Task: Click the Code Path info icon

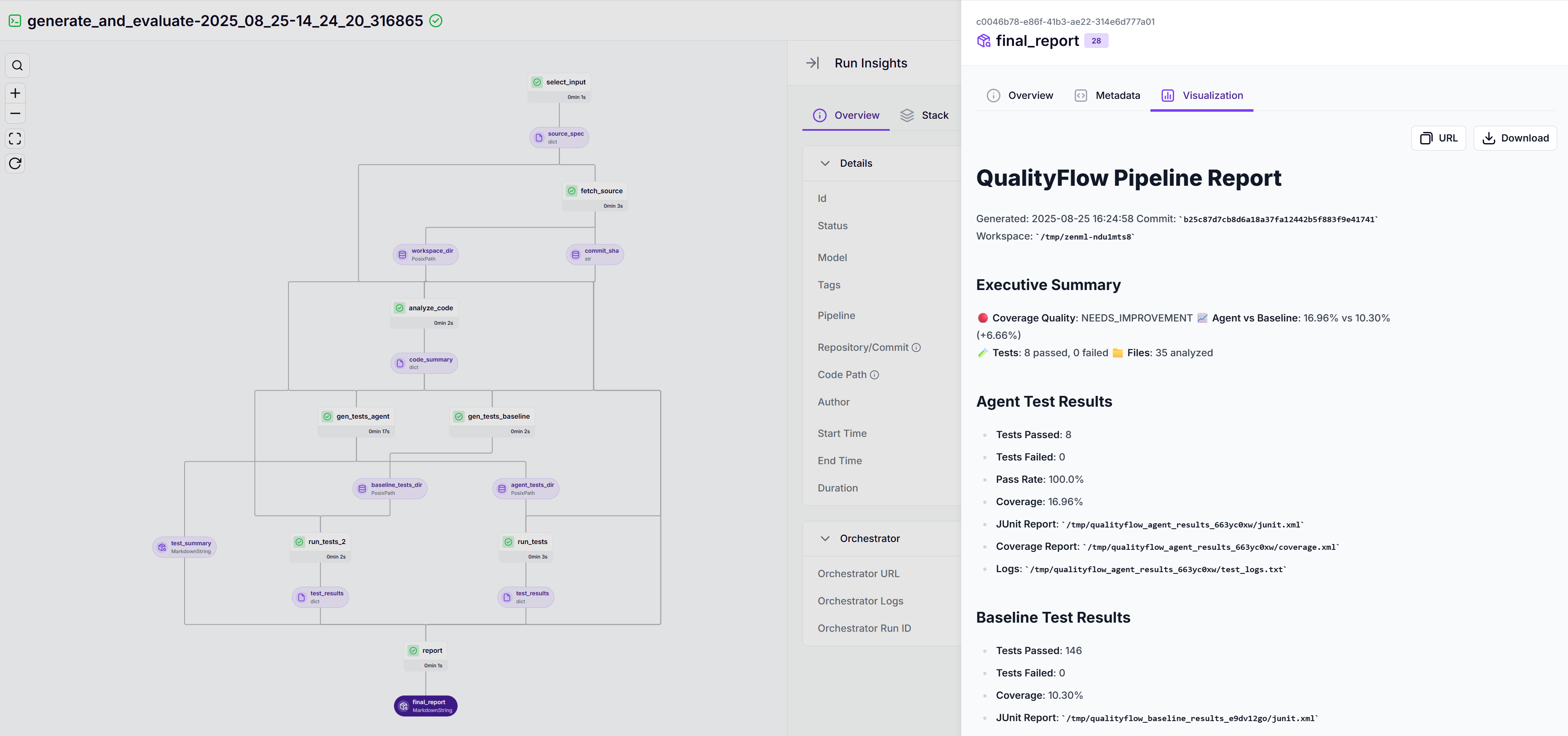Action: pos(875,375)
